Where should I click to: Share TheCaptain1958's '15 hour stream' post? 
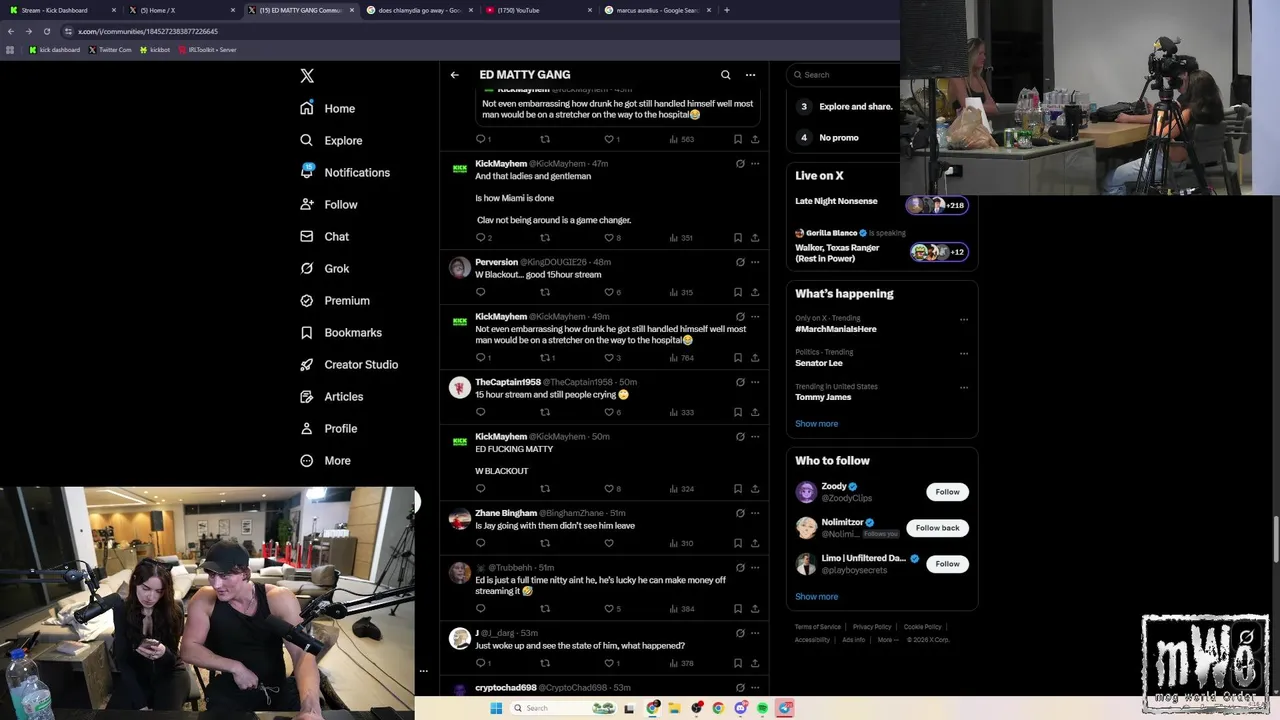[x=755, y=412]
